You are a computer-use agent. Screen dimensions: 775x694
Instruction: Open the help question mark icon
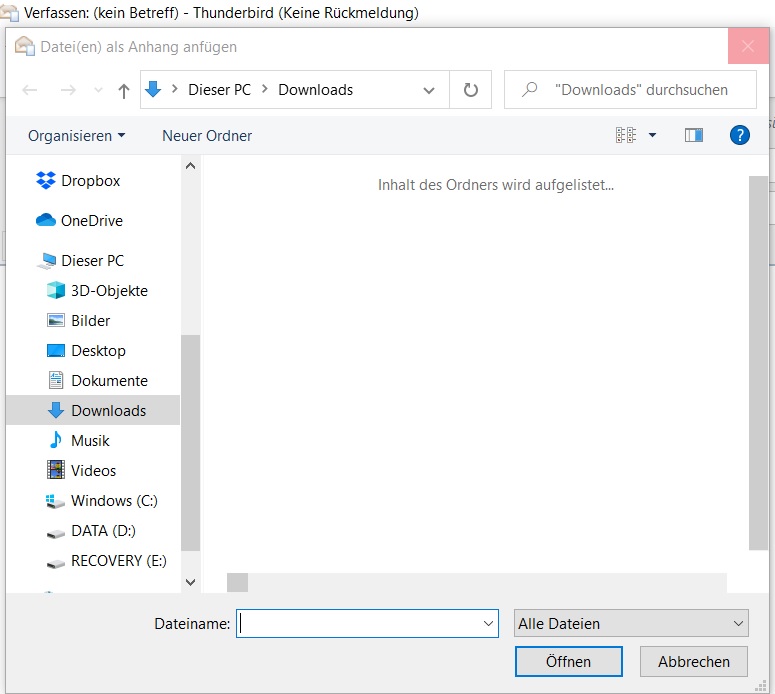(x=740, y=135)
